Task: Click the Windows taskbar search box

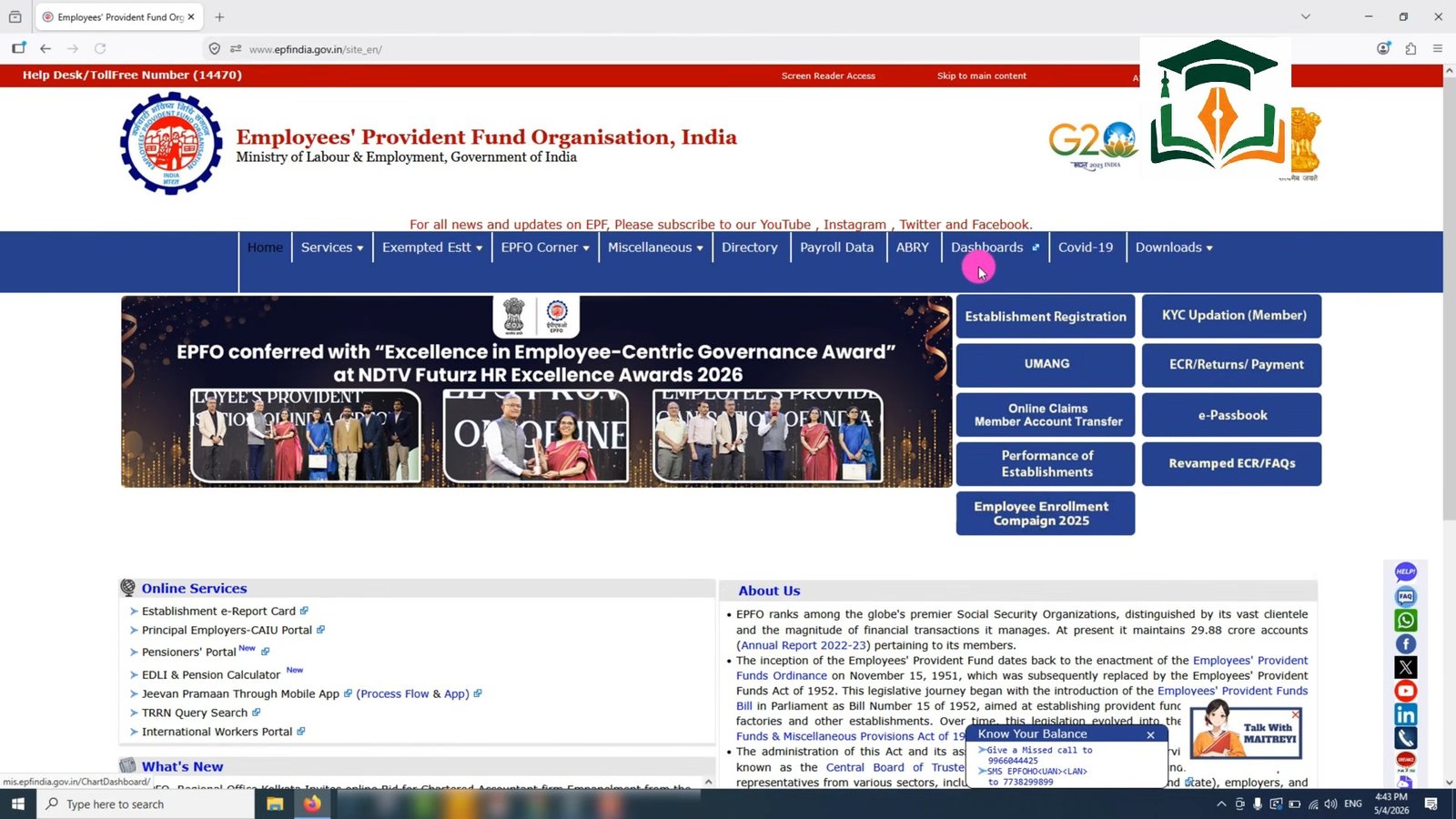Action: pyautogui.click(x=146, y=804)
